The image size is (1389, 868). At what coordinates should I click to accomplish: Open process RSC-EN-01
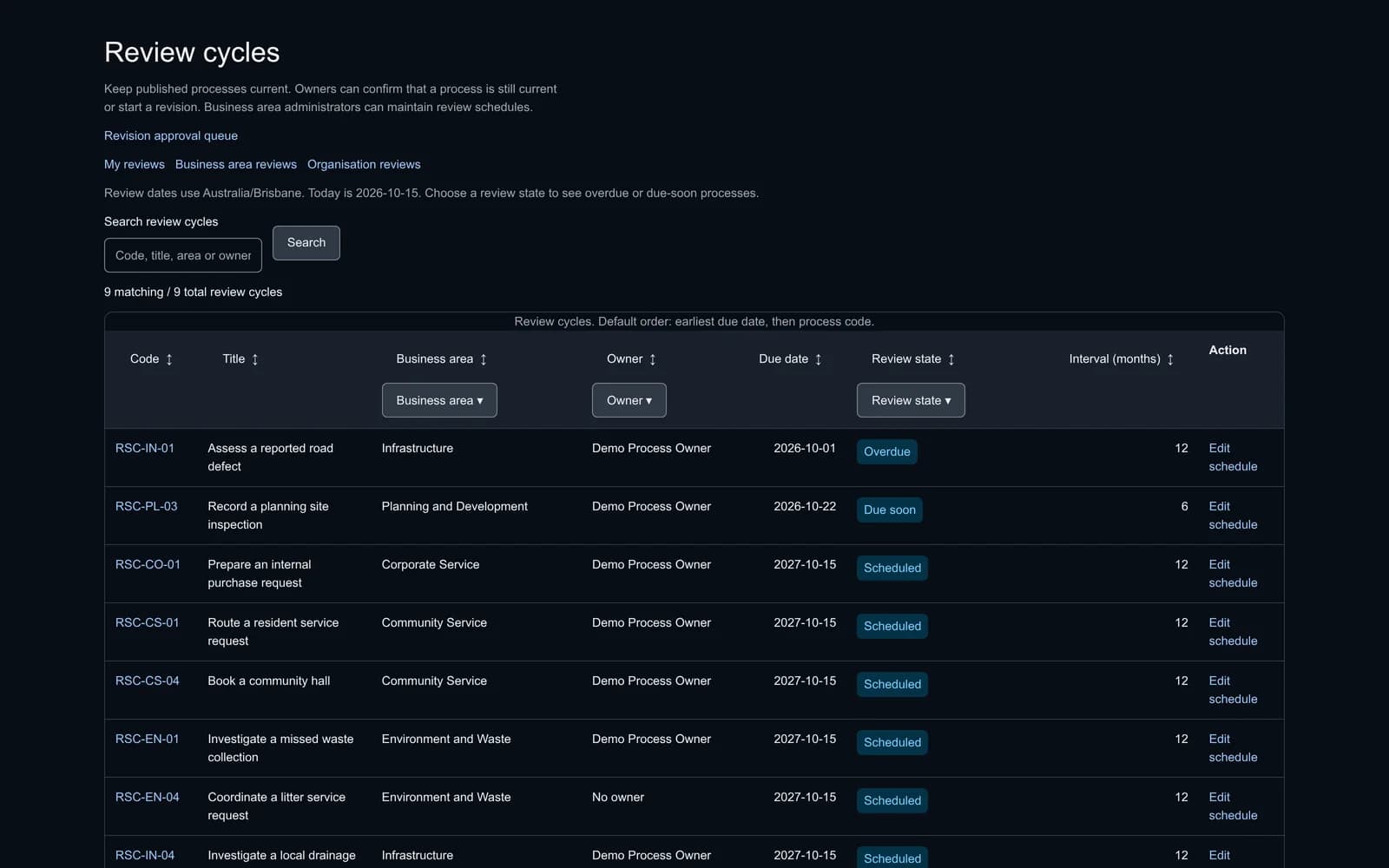coord(148,739)
